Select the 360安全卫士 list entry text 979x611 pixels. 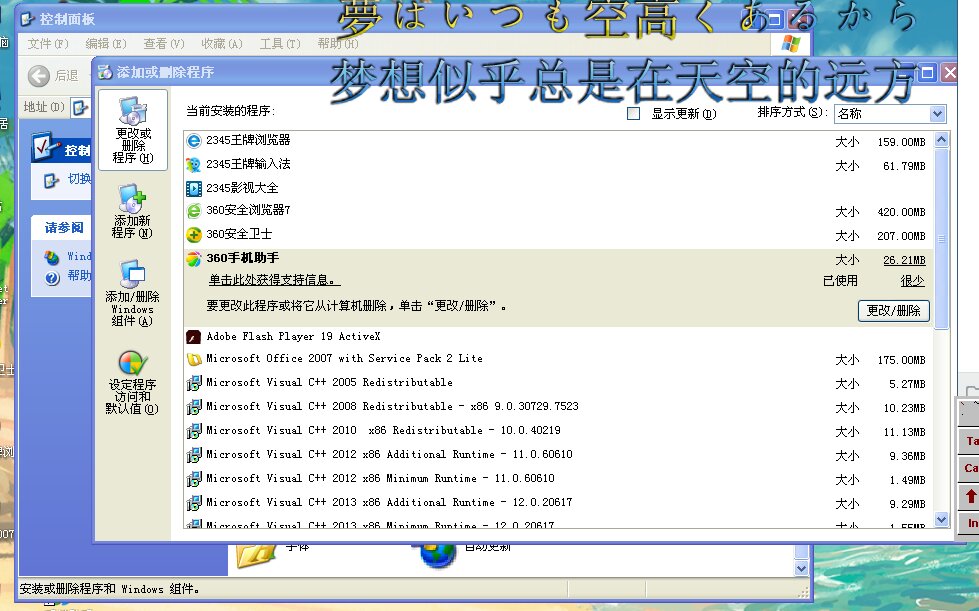(x=239, y=234)
